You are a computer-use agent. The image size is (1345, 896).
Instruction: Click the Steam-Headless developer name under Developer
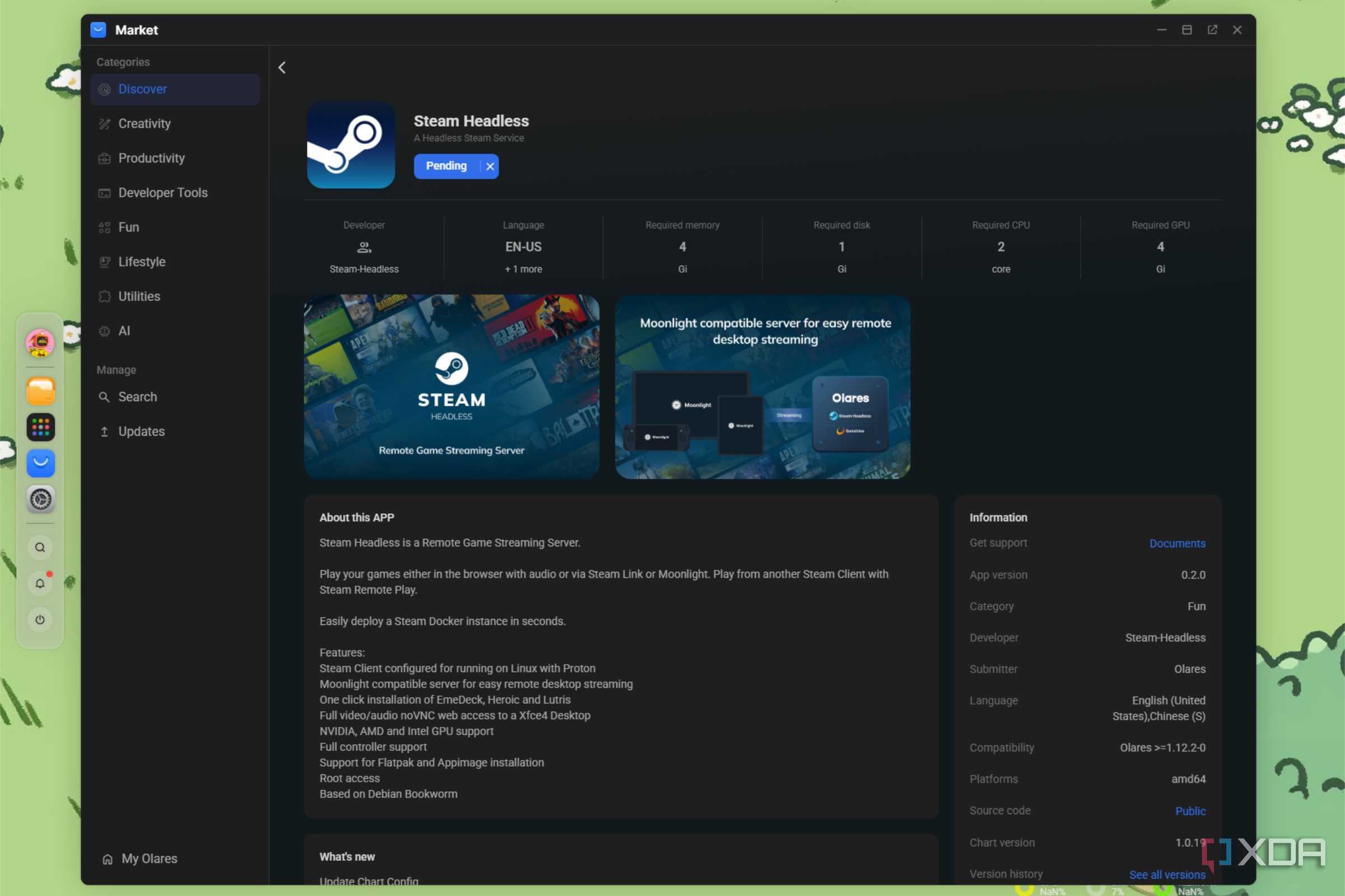pyautogui.click(x=364, y=269)
